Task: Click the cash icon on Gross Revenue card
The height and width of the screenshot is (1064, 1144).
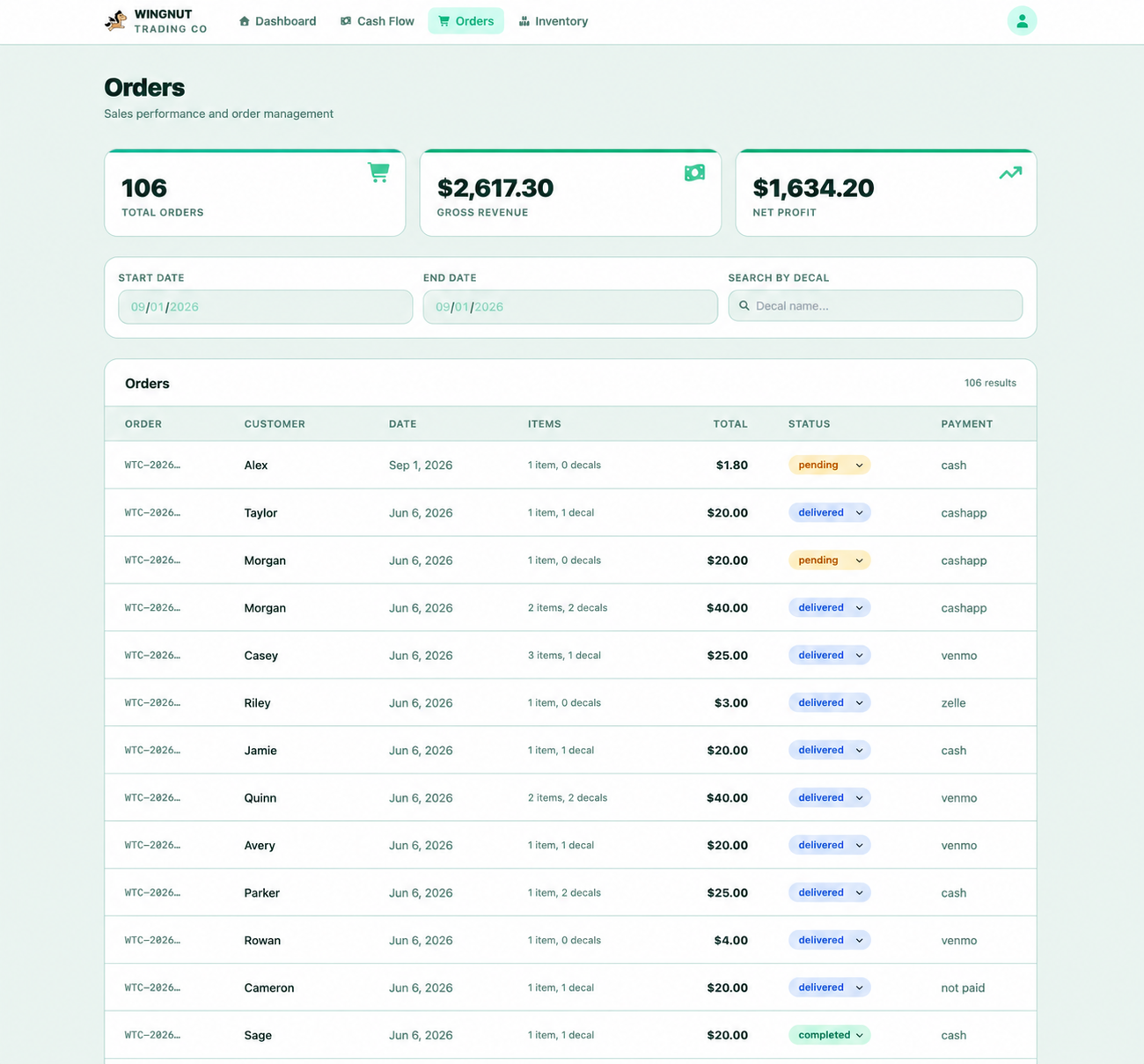Action: (x=694, y=172)
